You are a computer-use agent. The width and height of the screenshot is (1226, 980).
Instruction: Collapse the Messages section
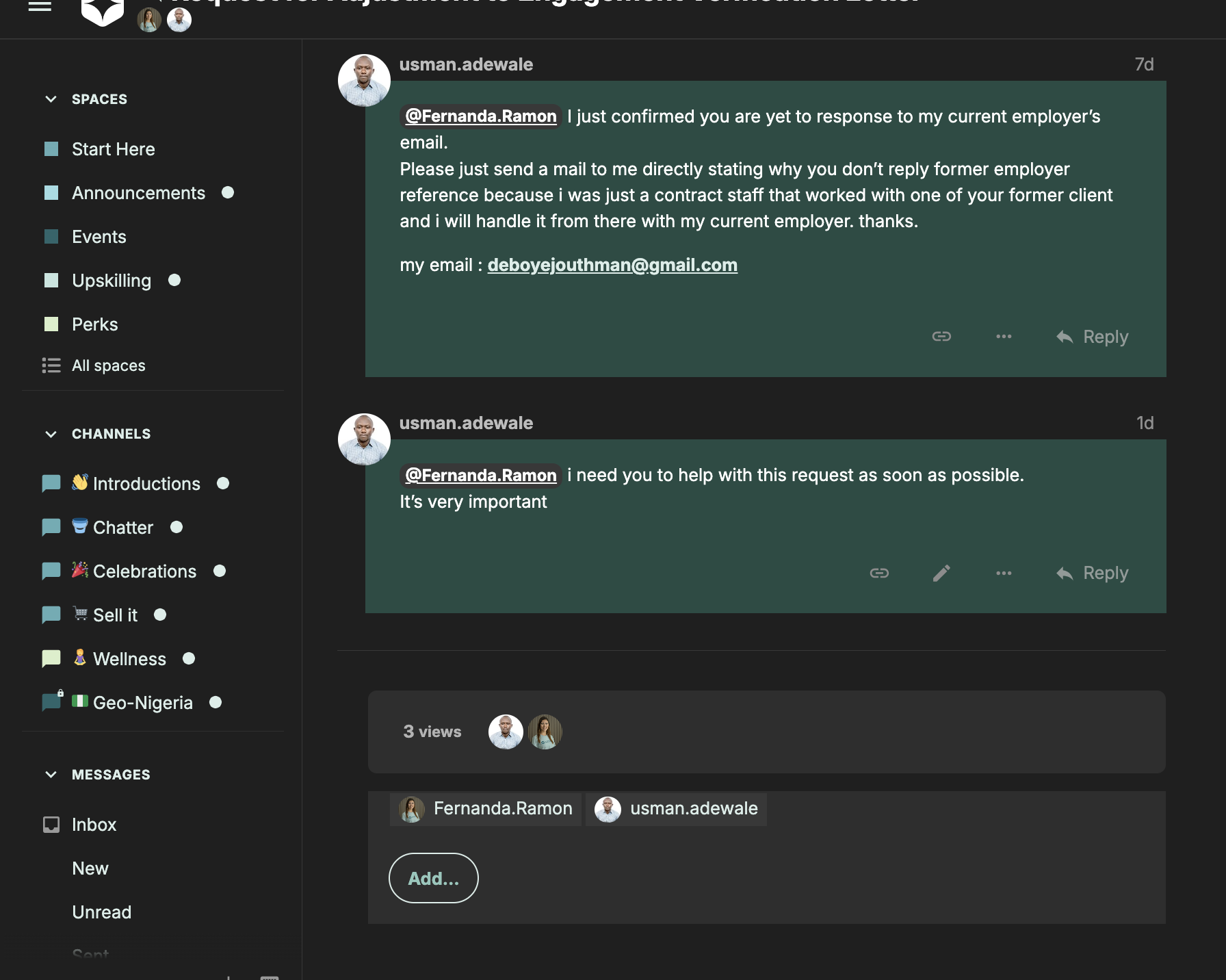pyautogui.click(x=51, y=775)
